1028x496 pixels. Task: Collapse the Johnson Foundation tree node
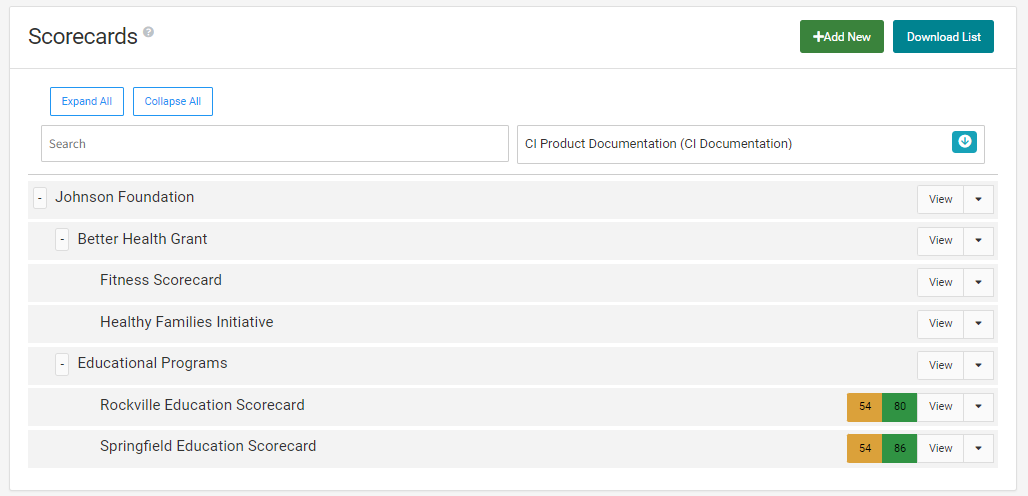pyautogui.click(x=40, y=198)
